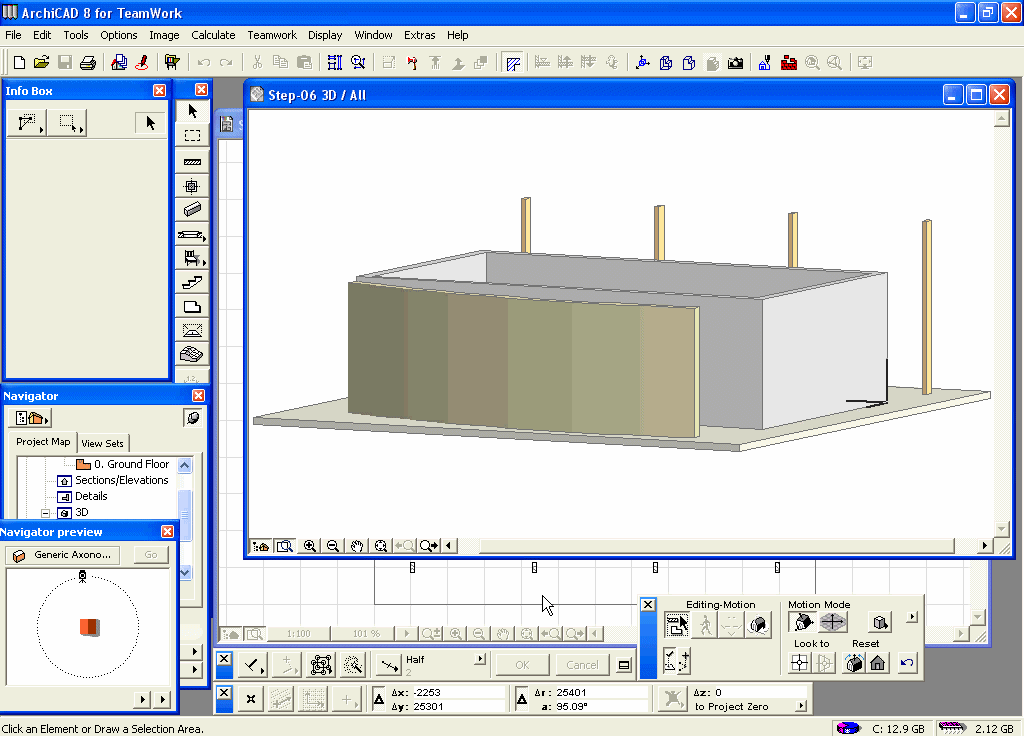Click the zoom in icon in 3D window
The width and height of the screenshot is (1024, 736).
pos(310,546)
